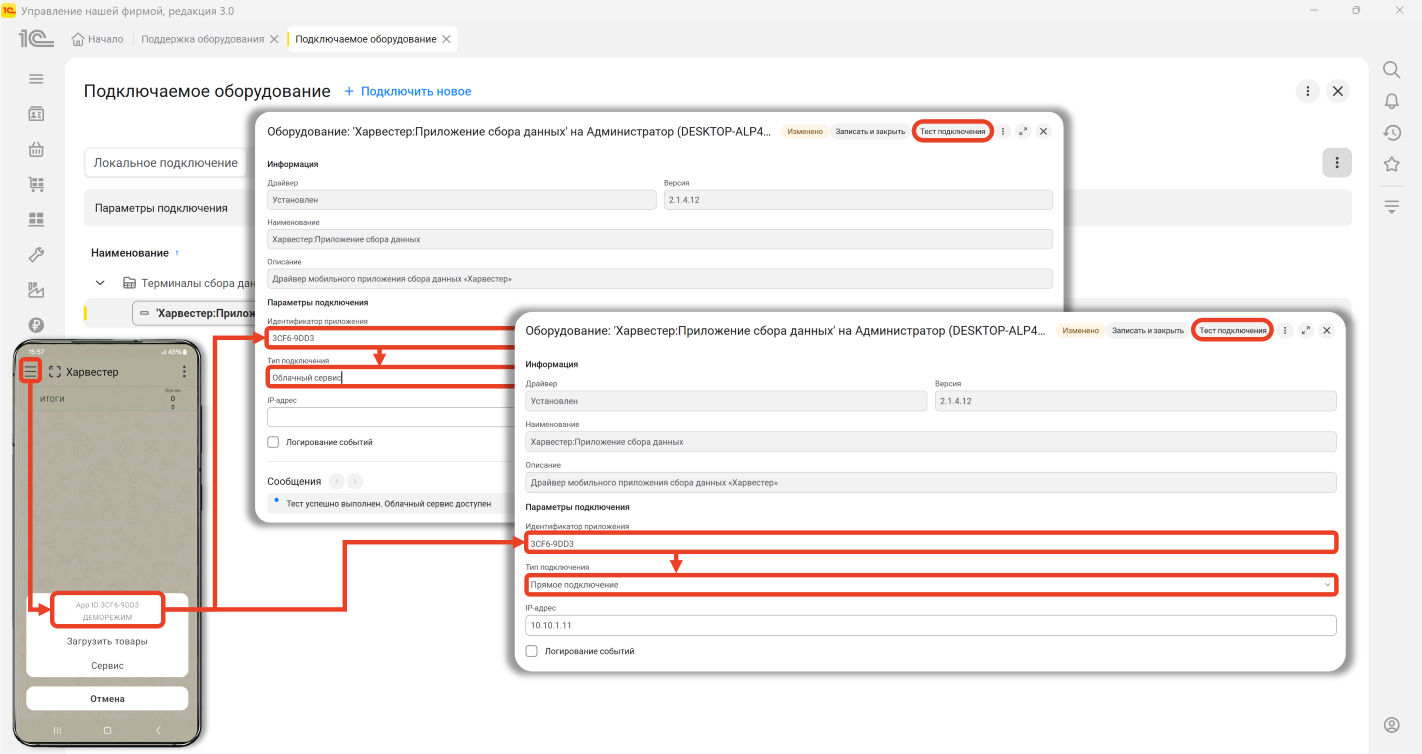Open the Sales basket sidebar icon
This screenshot has height=754, width=1422.
(36, 150)
